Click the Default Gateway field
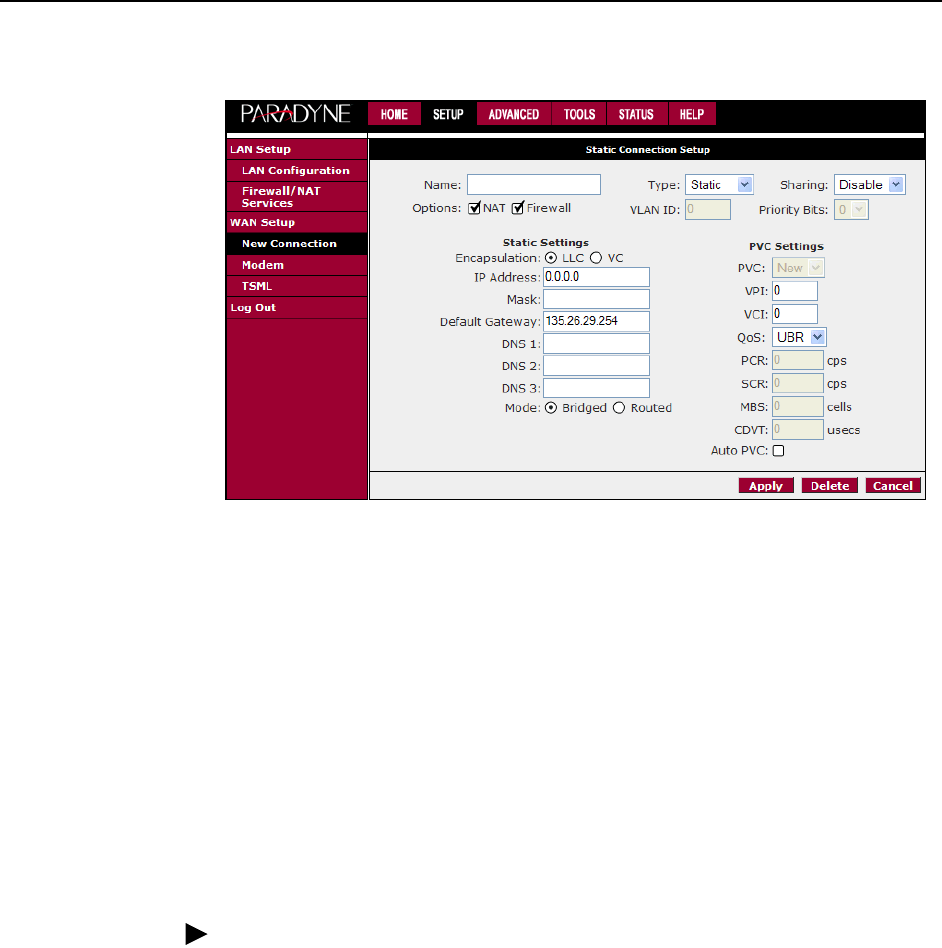 tap(596, 321)
